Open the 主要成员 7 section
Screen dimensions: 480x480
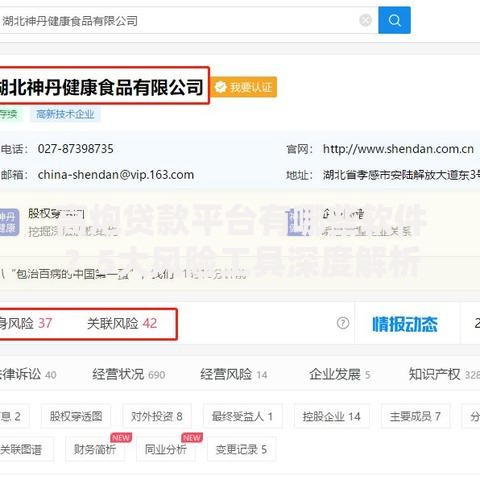415,416
